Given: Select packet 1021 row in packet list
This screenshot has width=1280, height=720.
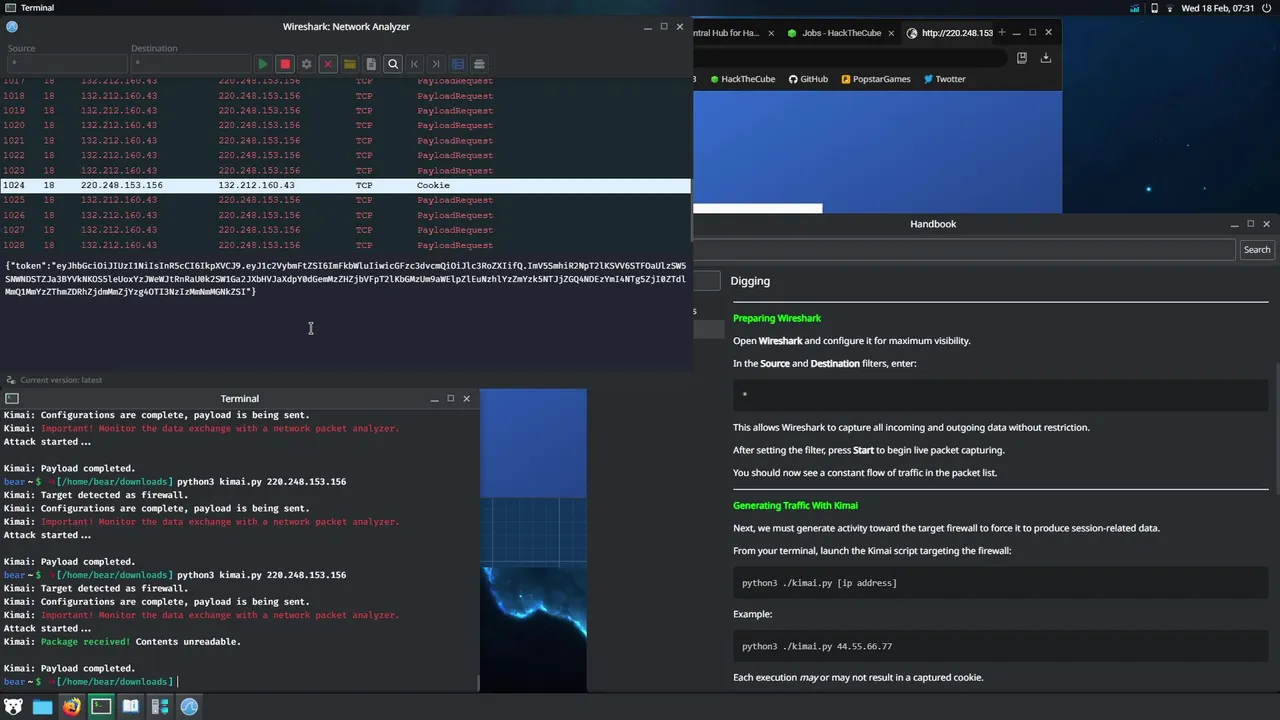Looking at the screenshot, I should click(345, 140).
